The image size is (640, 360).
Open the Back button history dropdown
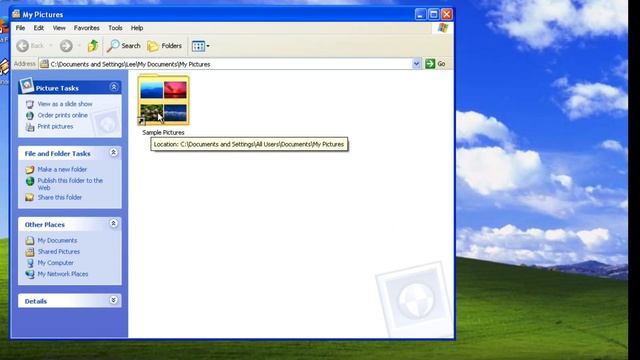51,46
